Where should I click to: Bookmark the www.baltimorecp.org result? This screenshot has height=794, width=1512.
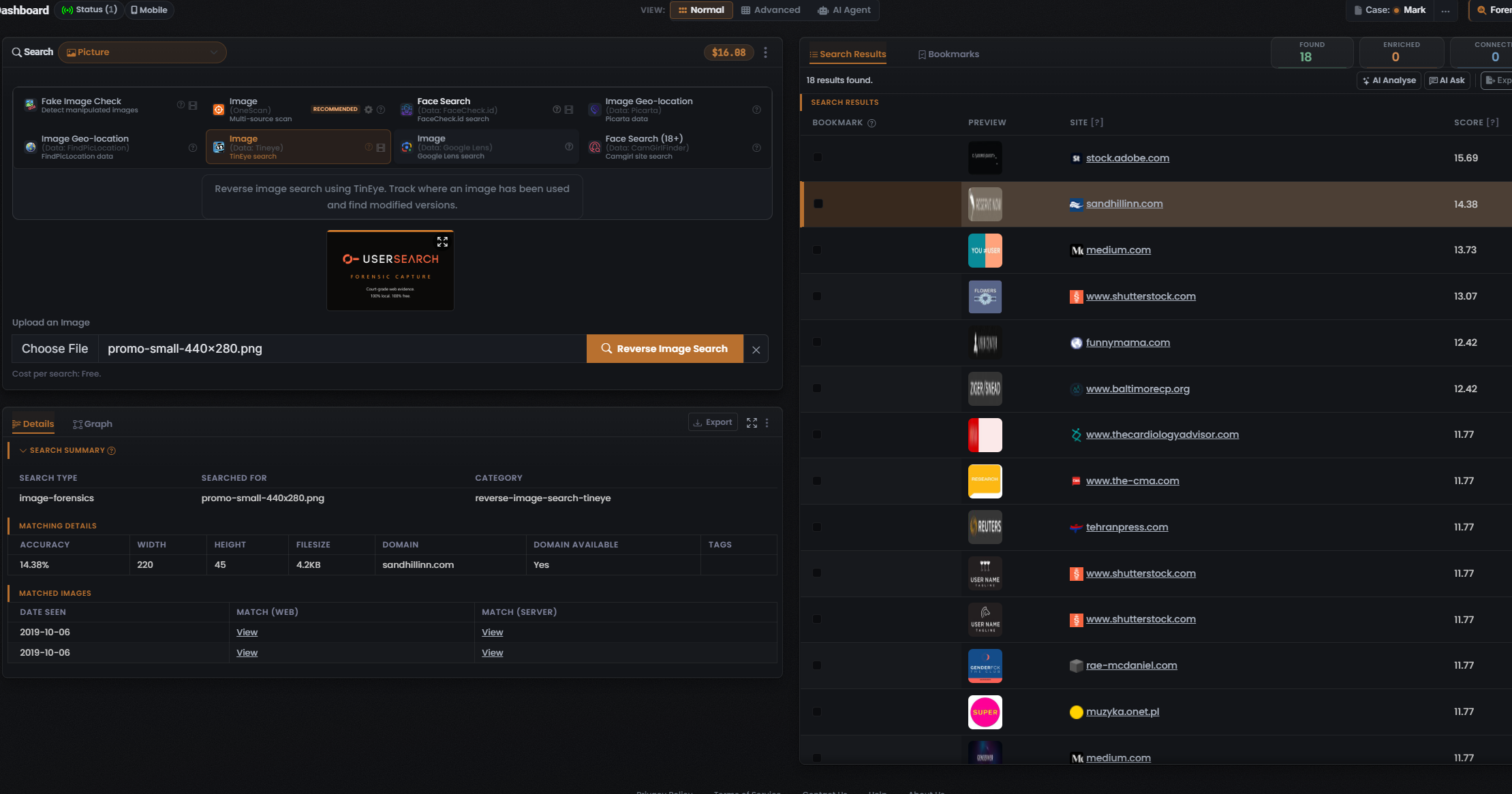pyautogui.click(x=818, y=389)
